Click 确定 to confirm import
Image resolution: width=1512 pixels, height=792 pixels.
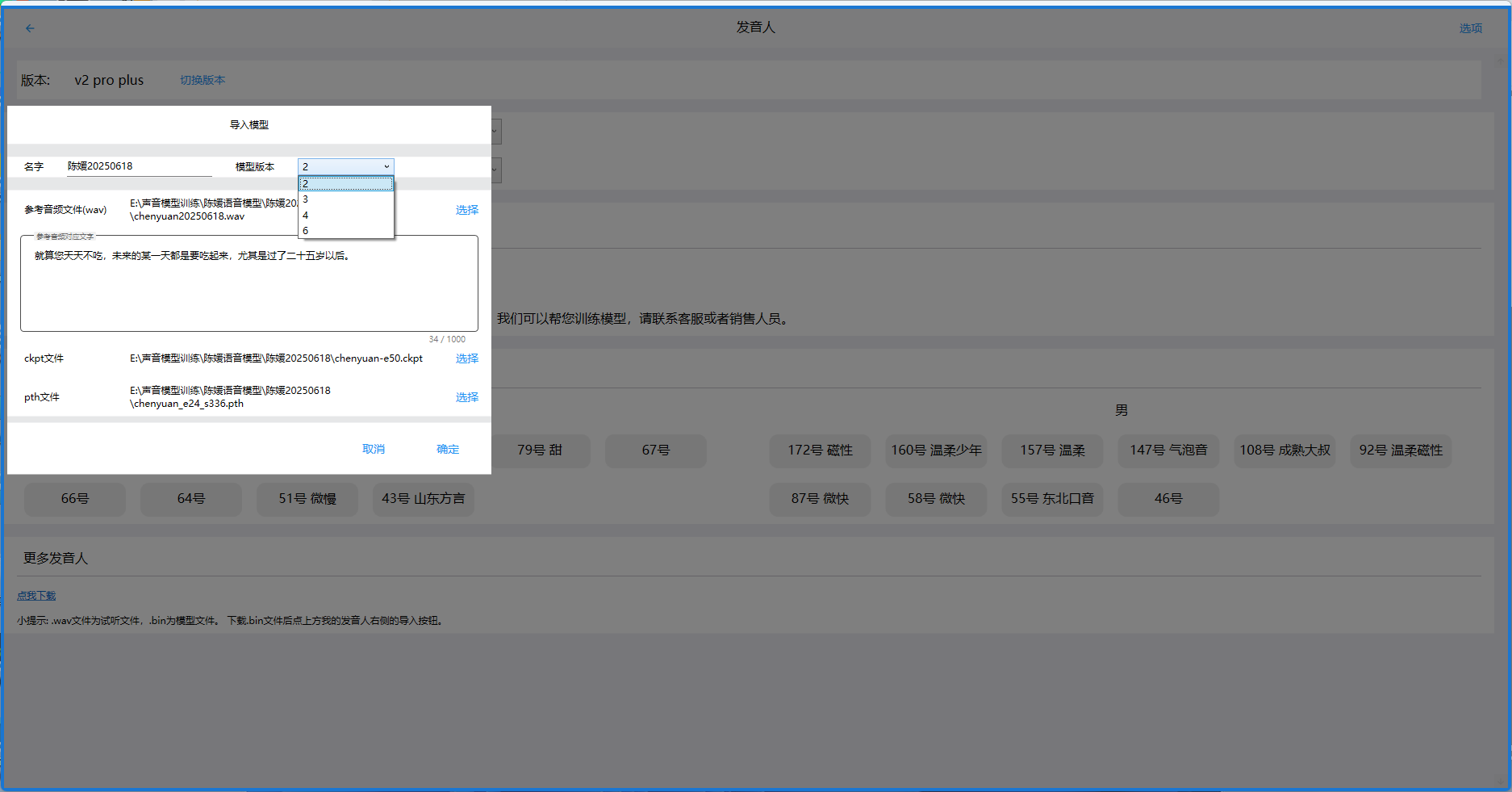click(x=448, y=449)
